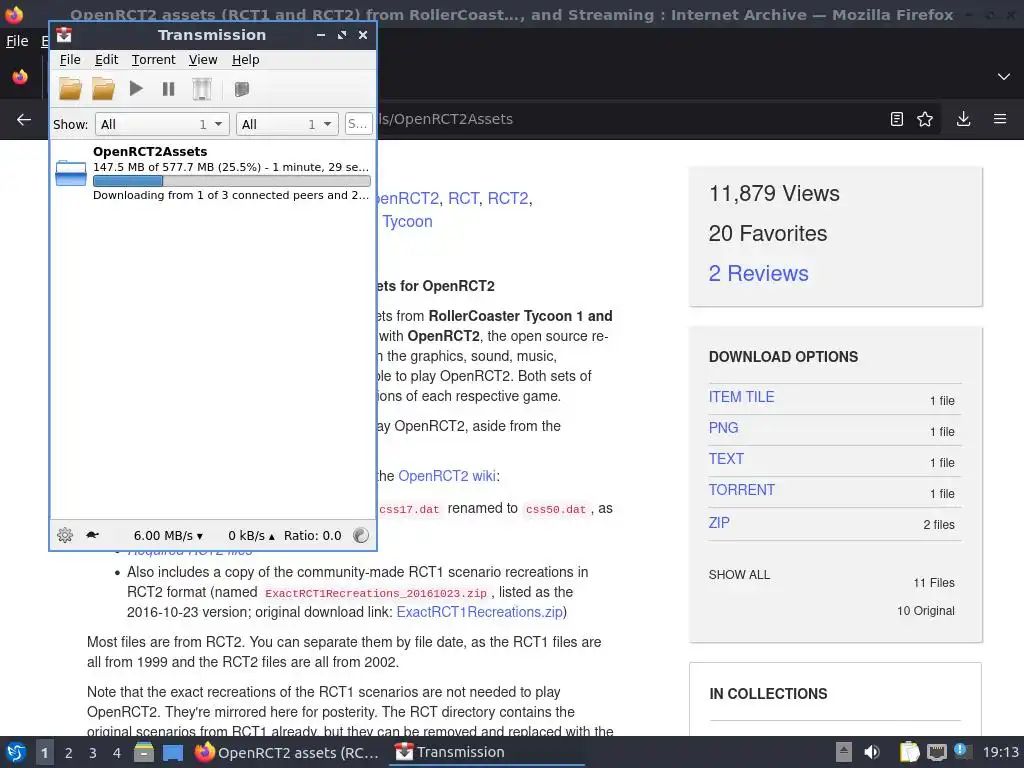Remove torrent with the trash icon

coord(202,89)
